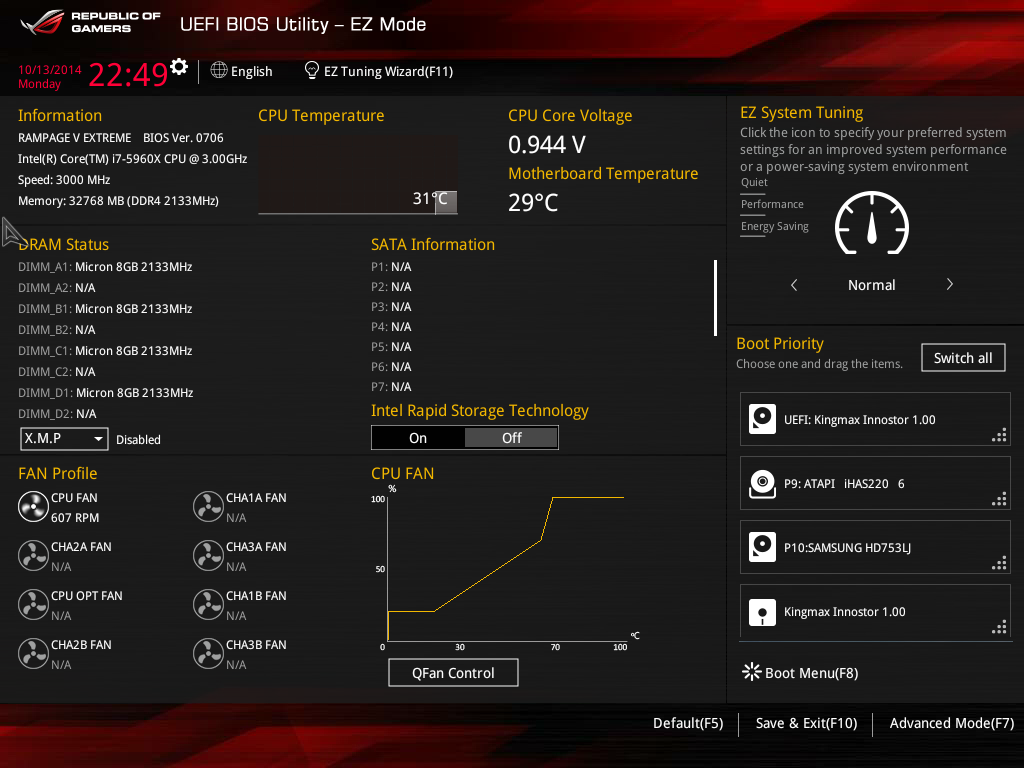
Task: Click USB icon of Kingmax Innostor 1.00
Action: pos(762,612)
